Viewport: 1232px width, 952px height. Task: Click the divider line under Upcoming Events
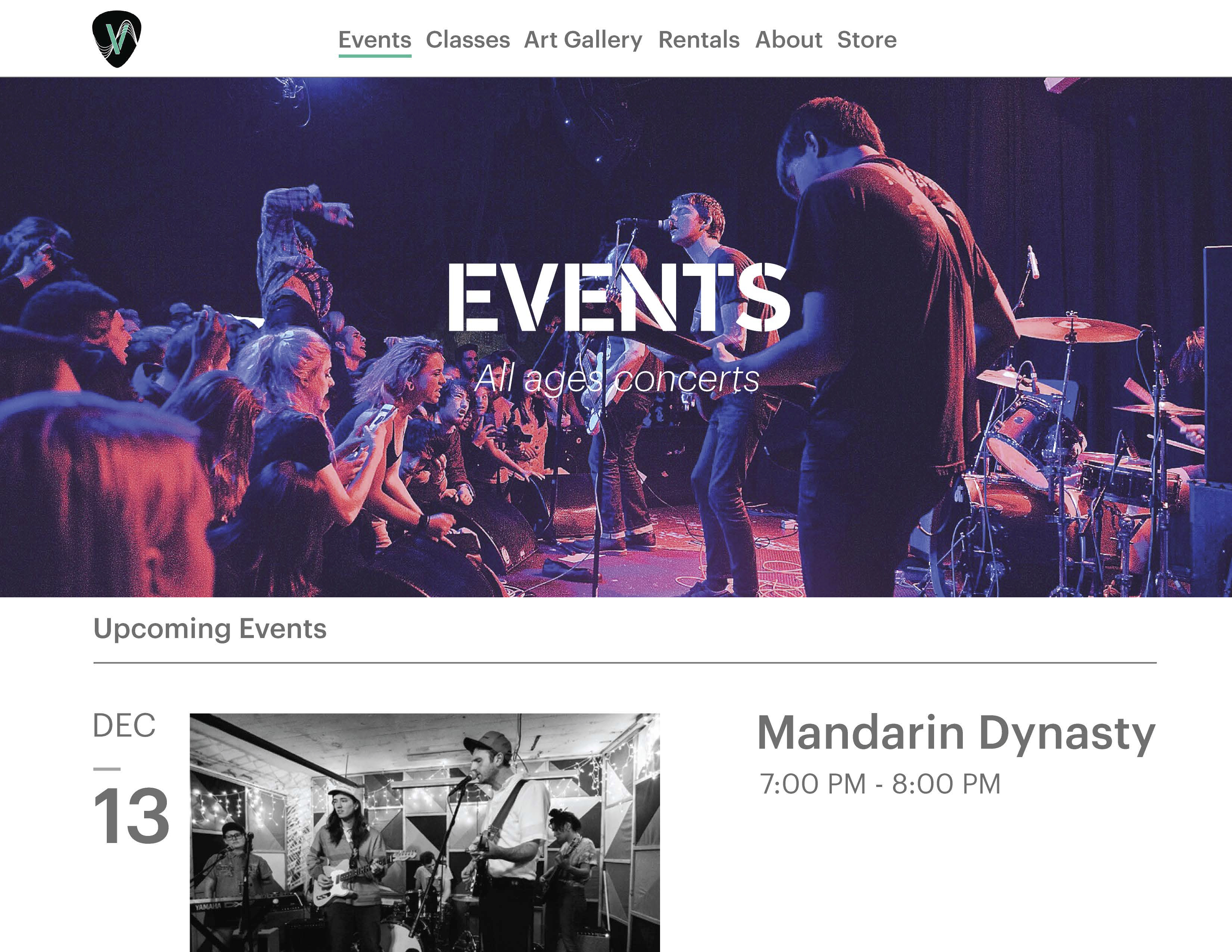(x=625, y=663)
